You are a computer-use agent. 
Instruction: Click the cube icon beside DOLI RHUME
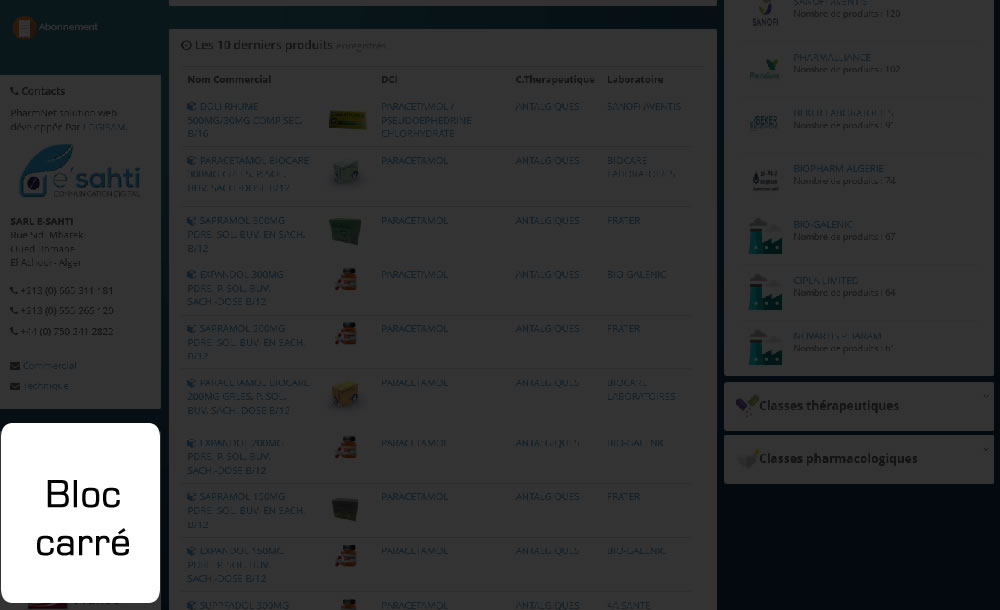pos(191,107)
